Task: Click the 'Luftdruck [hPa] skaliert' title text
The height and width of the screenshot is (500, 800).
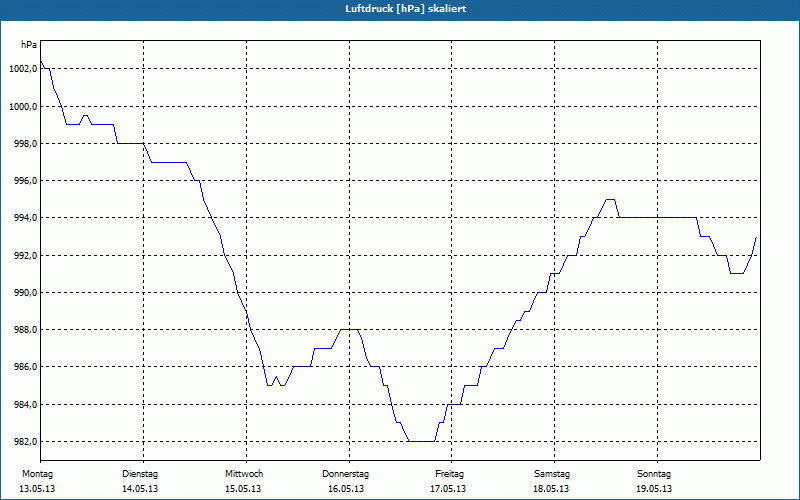Action: (x=406, y=9)
